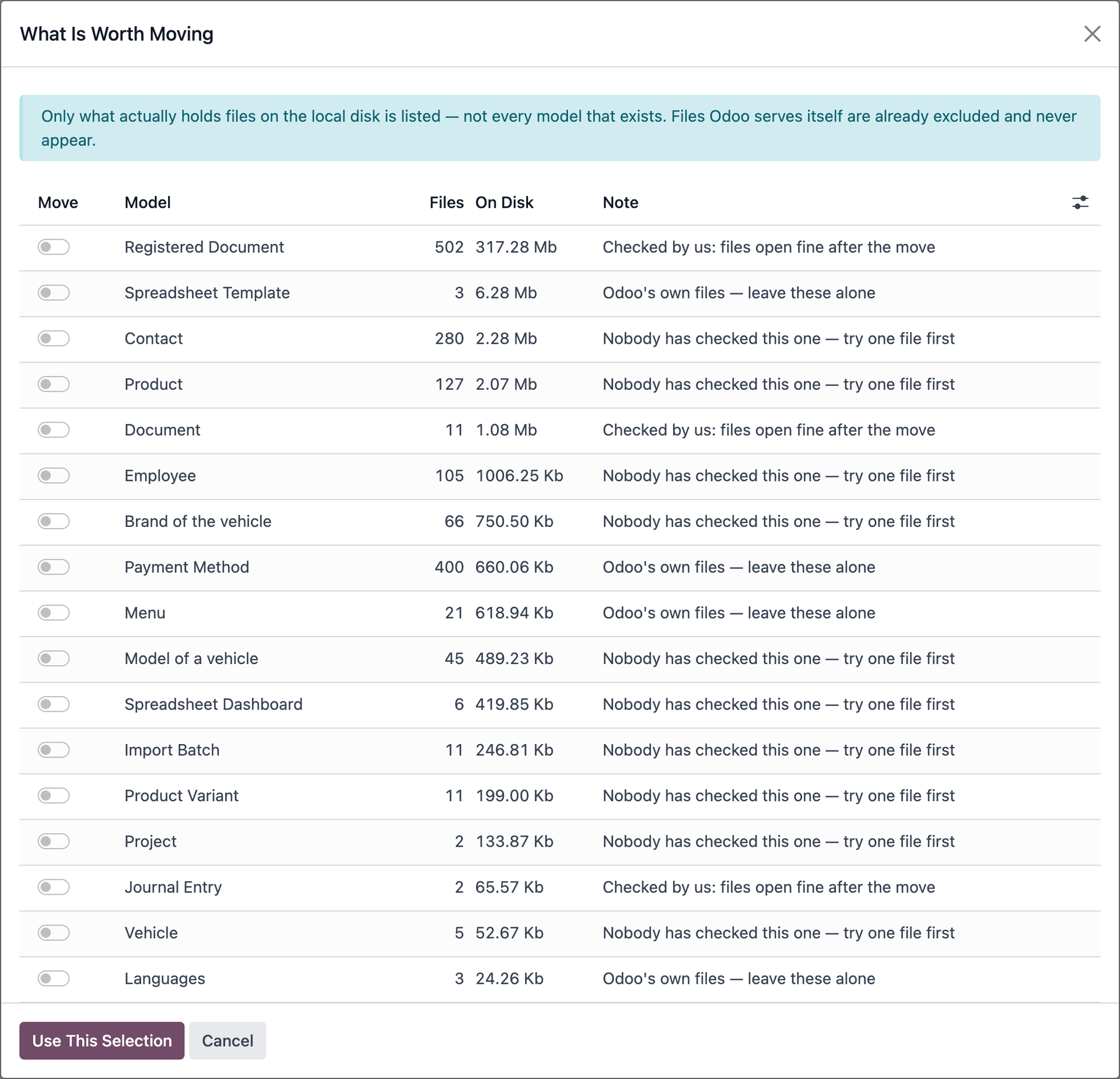This screenshot has width=1120, height=1079.
Task: Sort by the Model column header
Action: click(148, 202)
